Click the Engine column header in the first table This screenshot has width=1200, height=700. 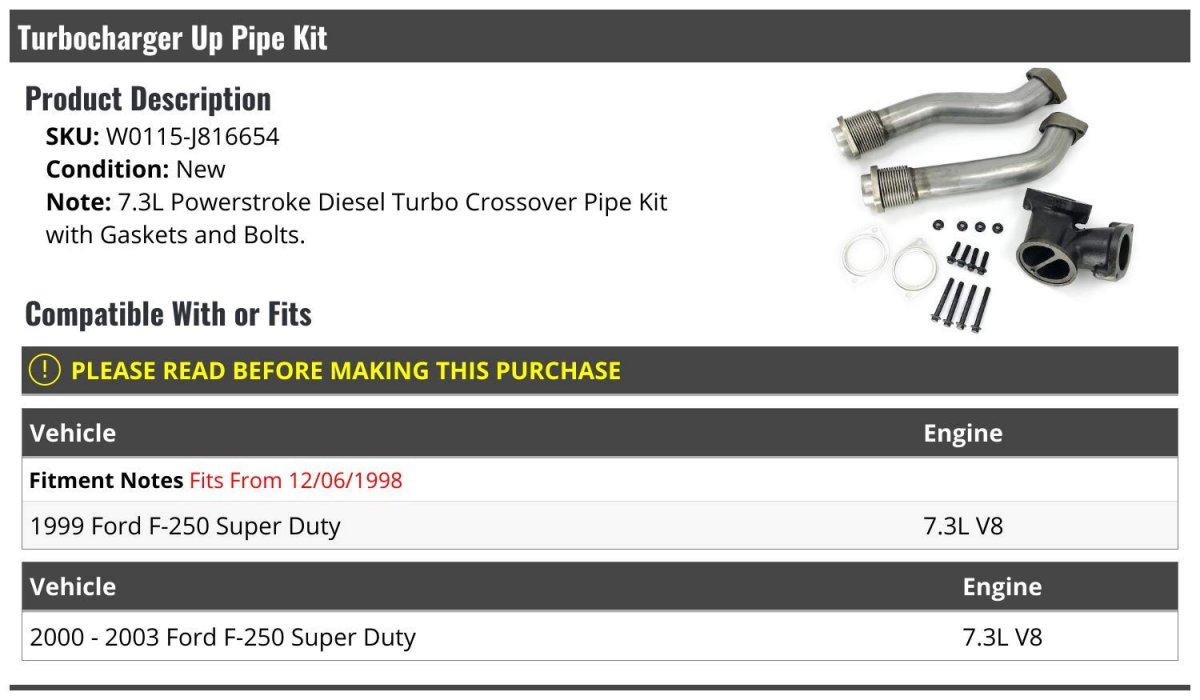(x=962, y=433)
